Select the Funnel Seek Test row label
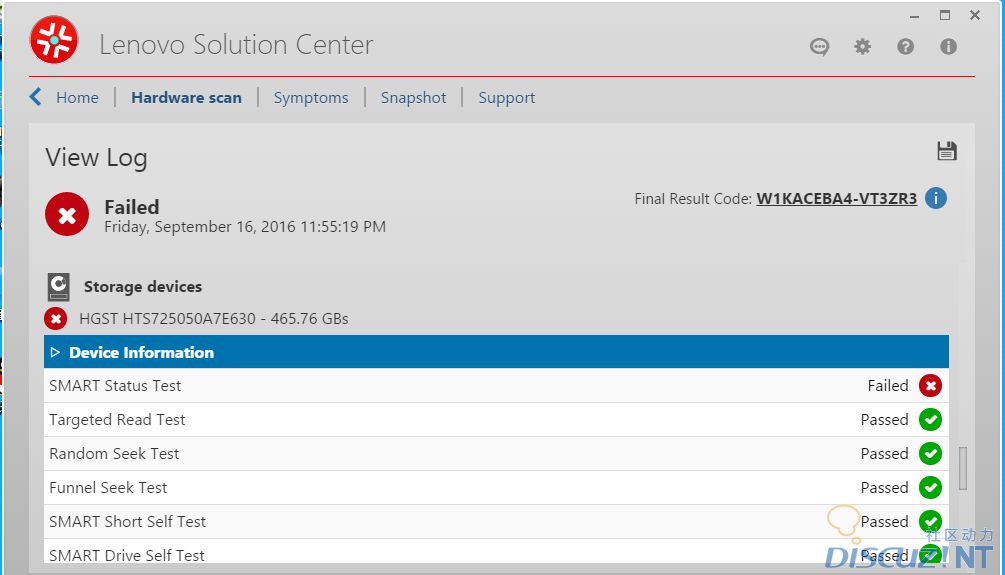Viewport: 1005px width, 575px height. tap(108, 487)
